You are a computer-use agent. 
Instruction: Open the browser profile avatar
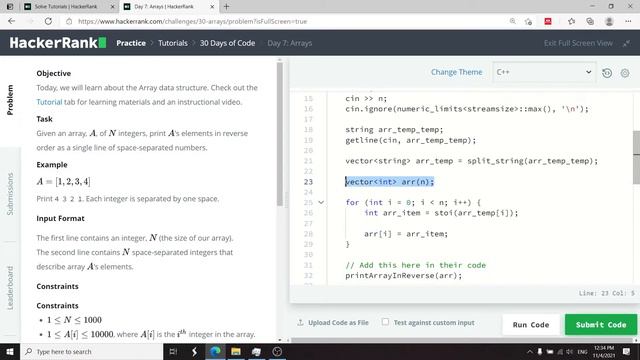point(609,21)
